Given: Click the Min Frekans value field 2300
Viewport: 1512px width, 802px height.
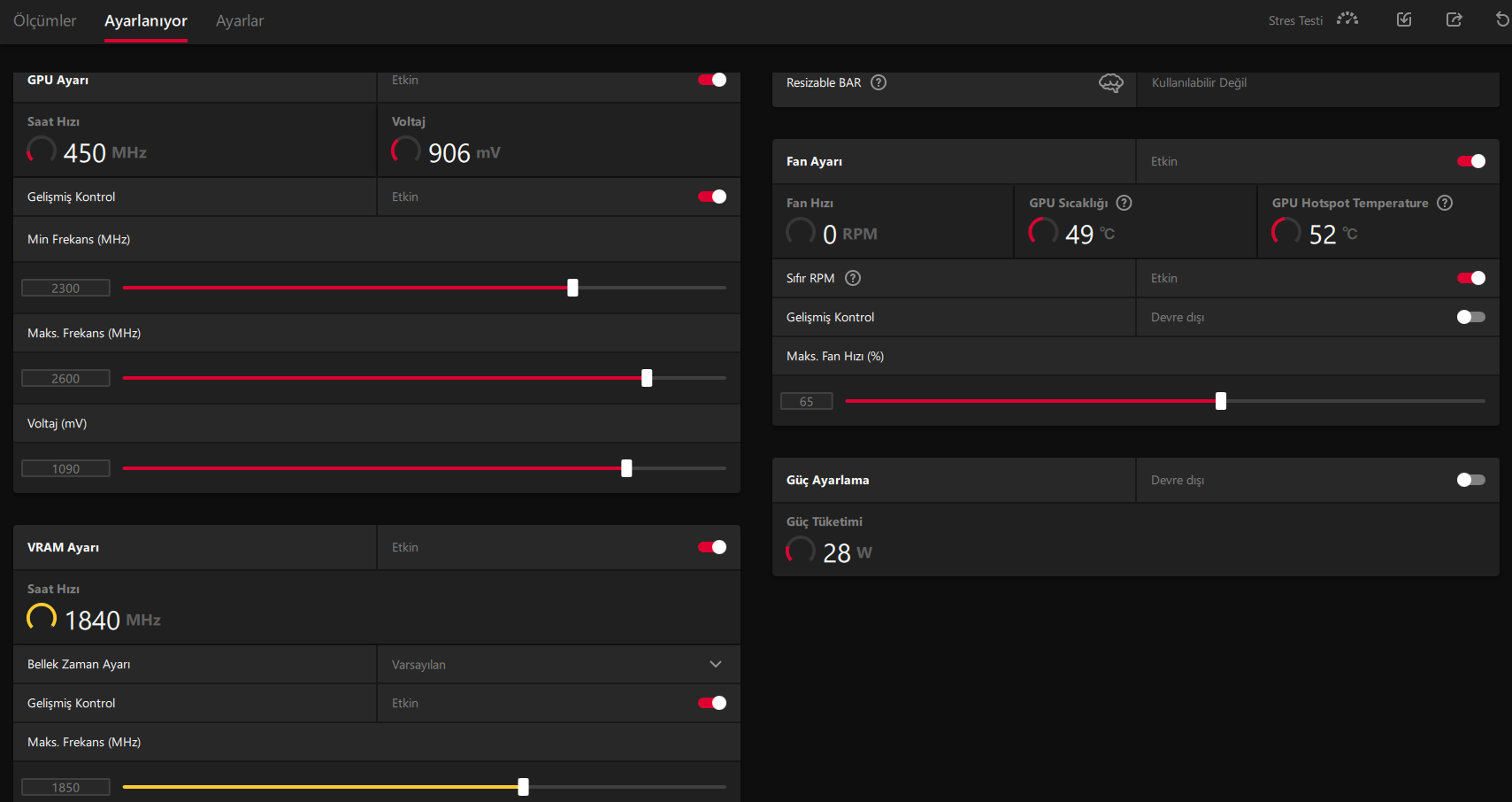Looking at the screenshot, I should click(65, 288).
